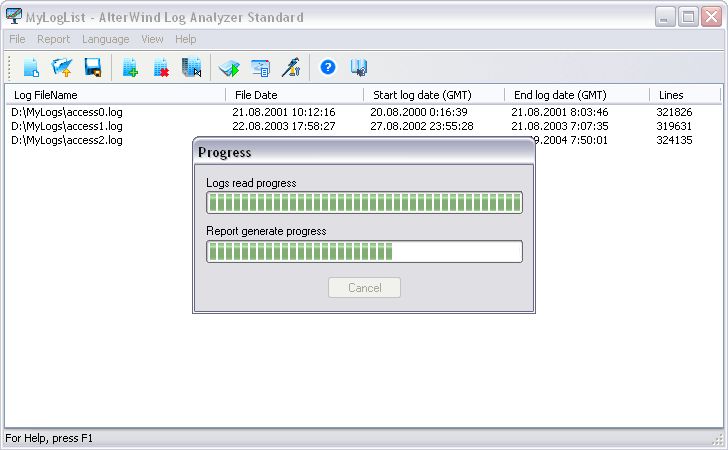728x450 pixels.
Task: Save the log list with floppy icon
Action: [93, 68]
